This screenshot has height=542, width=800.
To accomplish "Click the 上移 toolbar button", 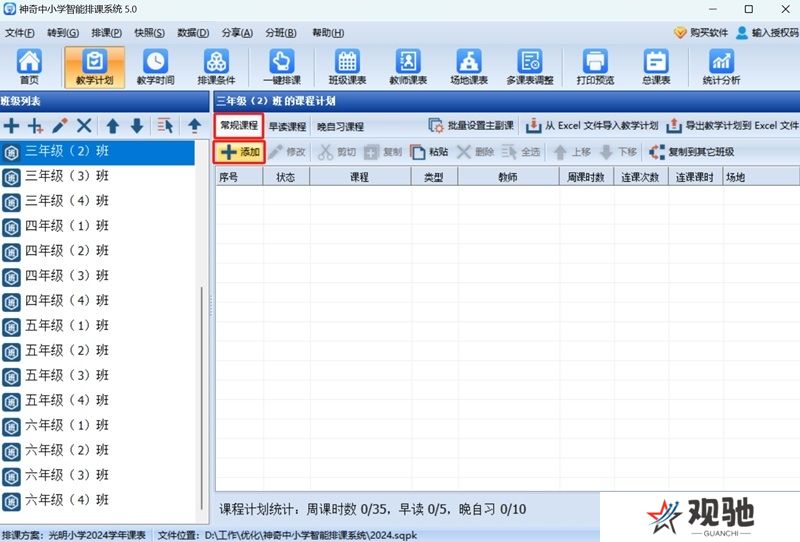I will click(572, 152).
